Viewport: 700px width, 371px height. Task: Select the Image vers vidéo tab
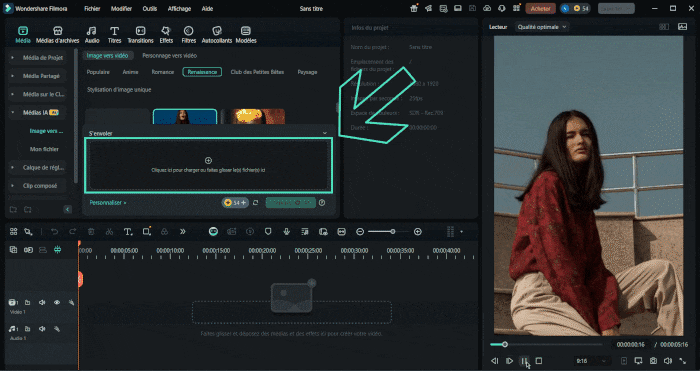click(x=107, y=56)
